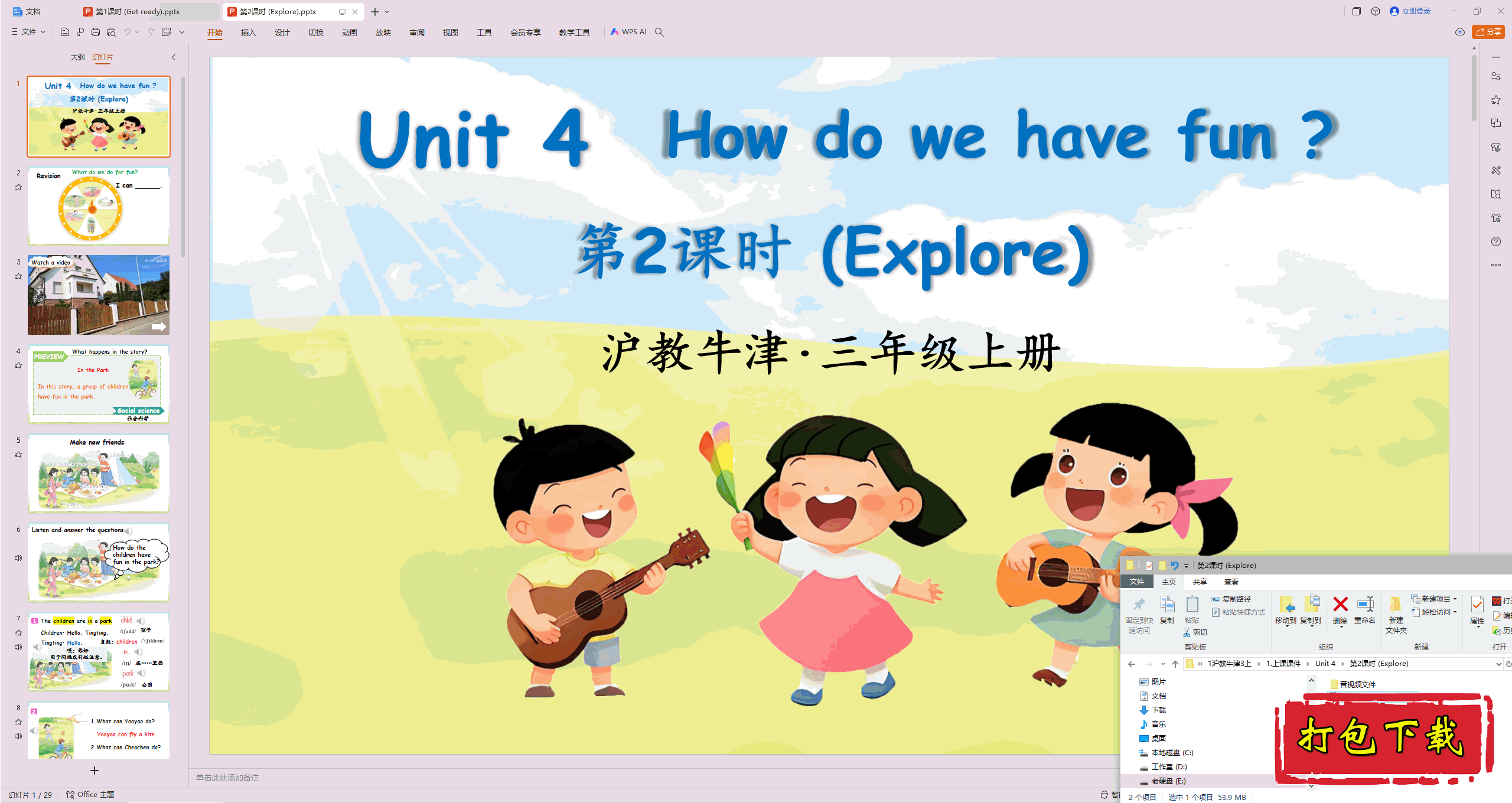
Task: Click the 立即登录 login link
Action: (x=1410, y=11)
